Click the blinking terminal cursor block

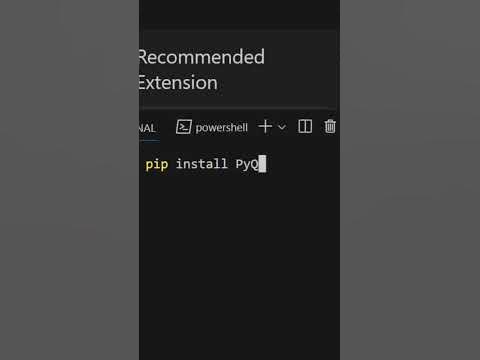click(x=262, y=164)
